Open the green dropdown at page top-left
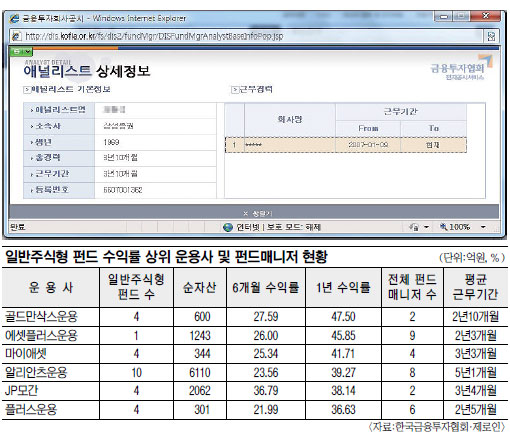This screenshot has height=438, width=510. pyautogui.click(x=21, y=52)
